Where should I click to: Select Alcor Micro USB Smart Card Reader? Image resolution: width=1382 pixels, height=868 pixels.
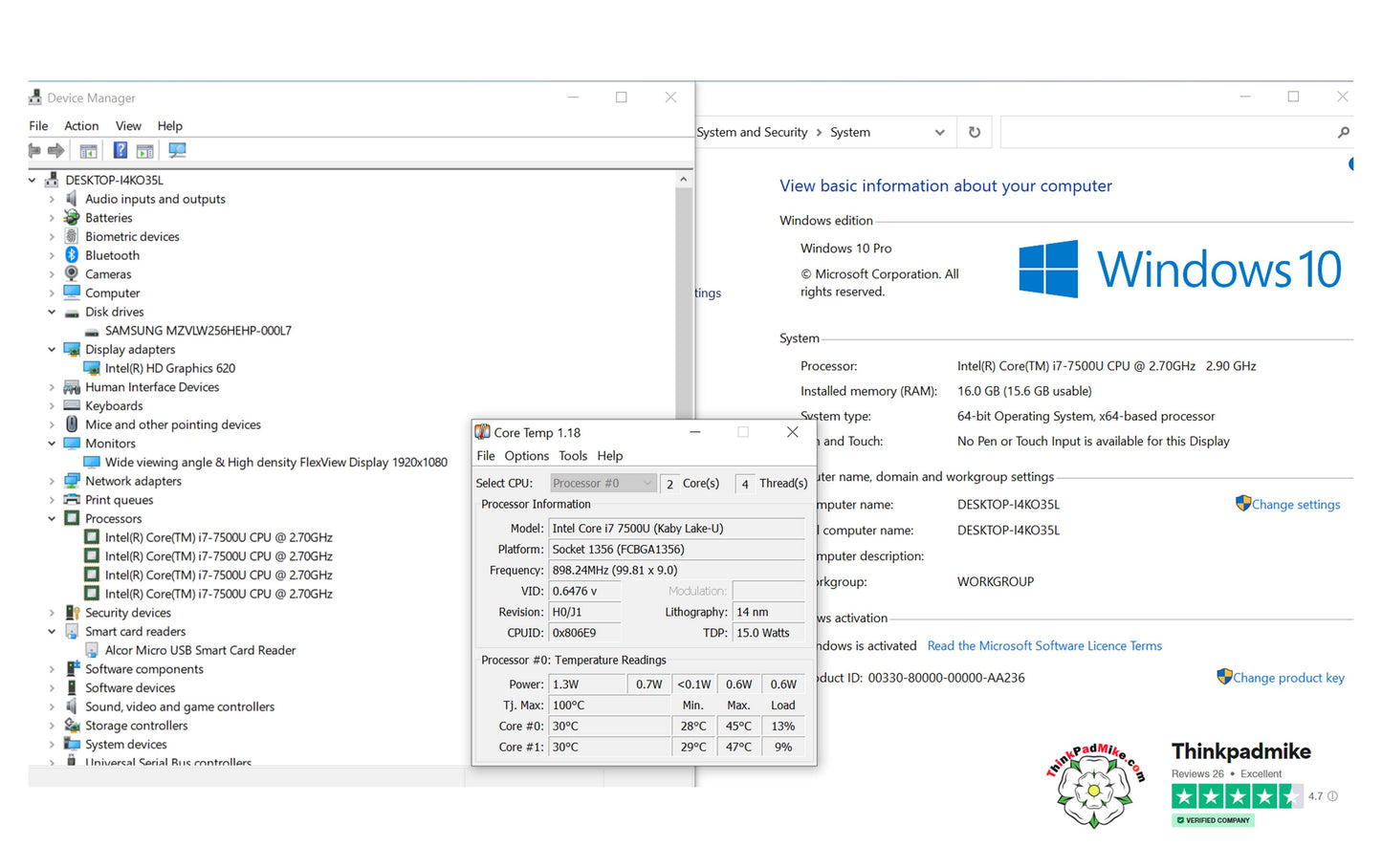[x=200, y=650]
